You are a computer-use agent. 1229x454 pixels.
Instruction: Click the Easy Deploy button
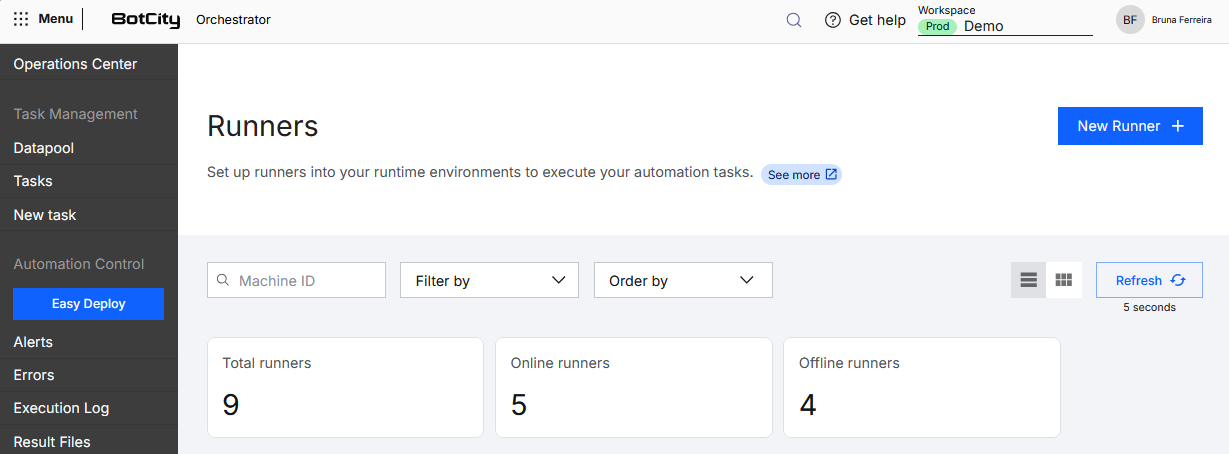point(89,304)
